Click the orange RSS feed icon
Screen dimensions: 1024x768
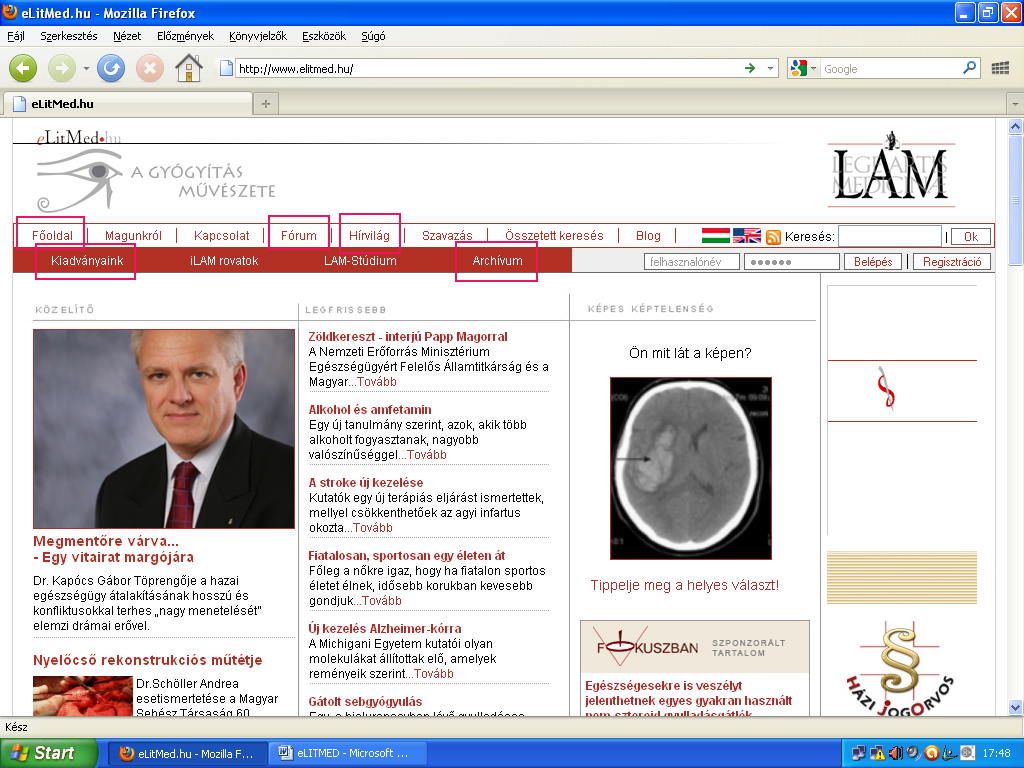click(773, 237)
